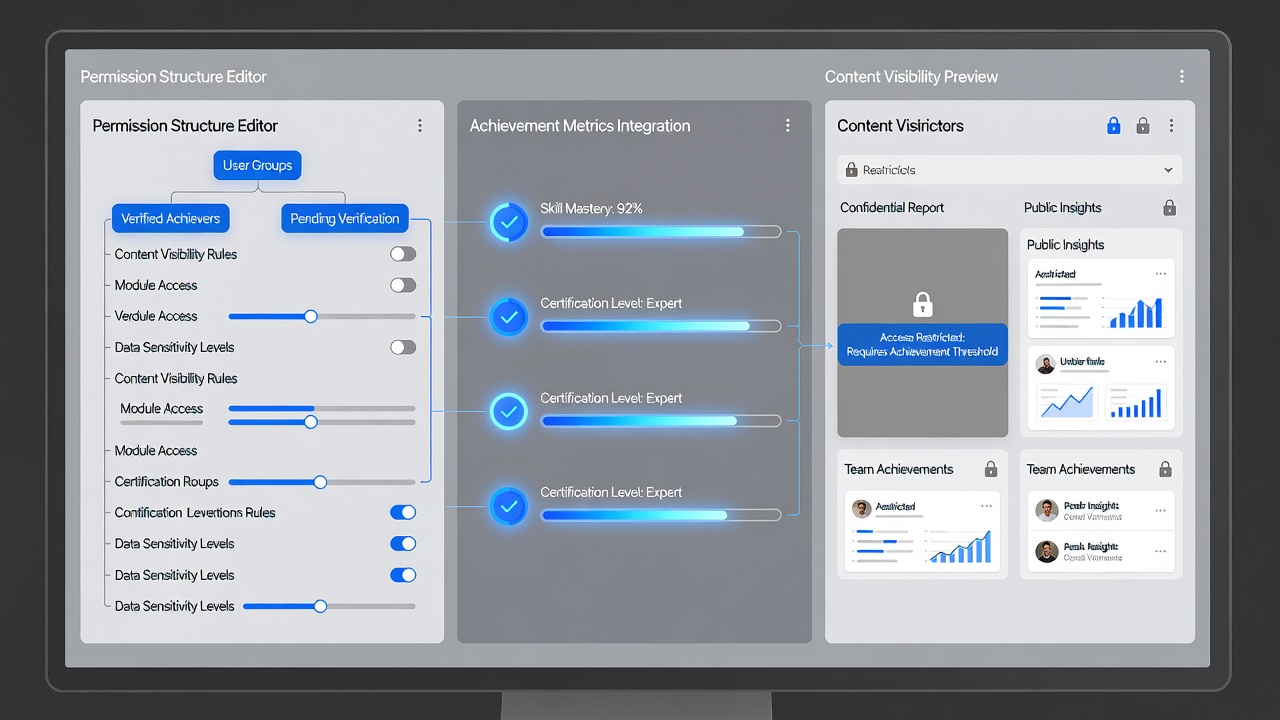Open the three-dot menu on the Uabler fimle card

click(x=1160, y=361)
